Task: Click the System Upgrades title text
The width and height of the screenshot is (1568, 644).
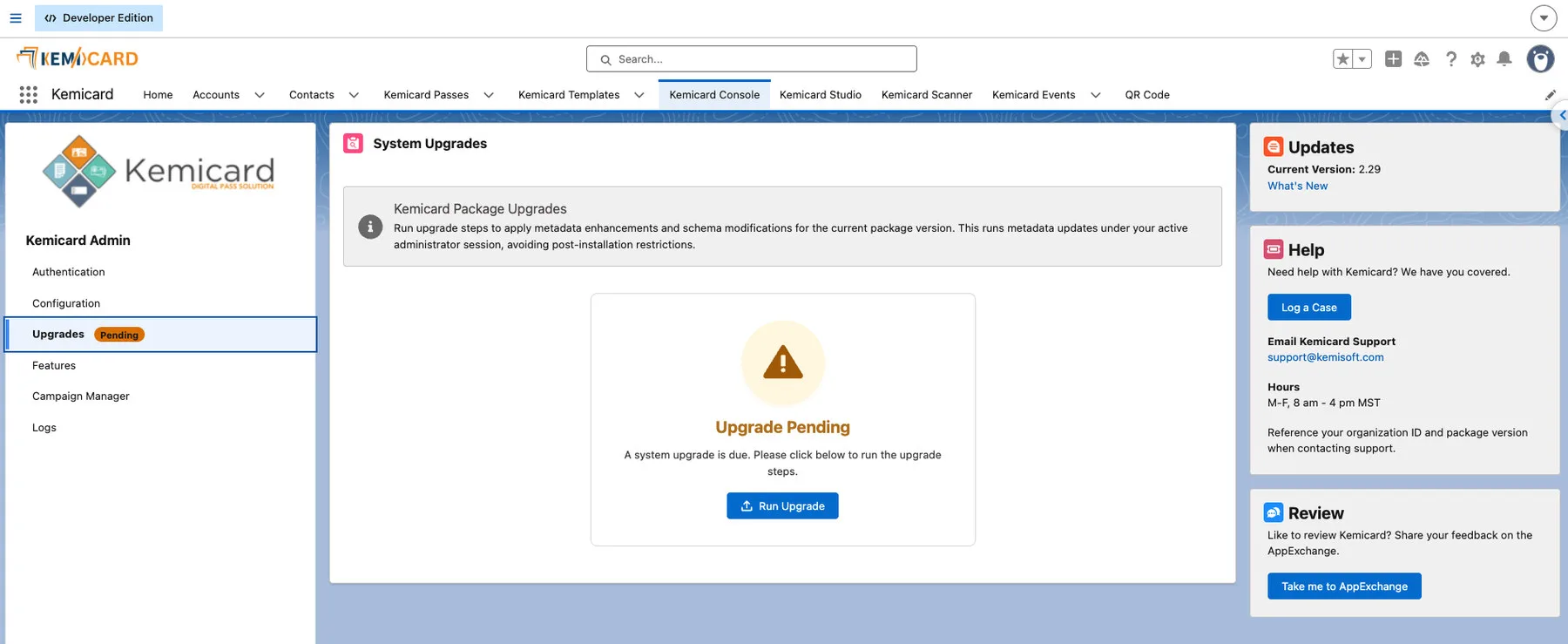Action: coord(430,144)
